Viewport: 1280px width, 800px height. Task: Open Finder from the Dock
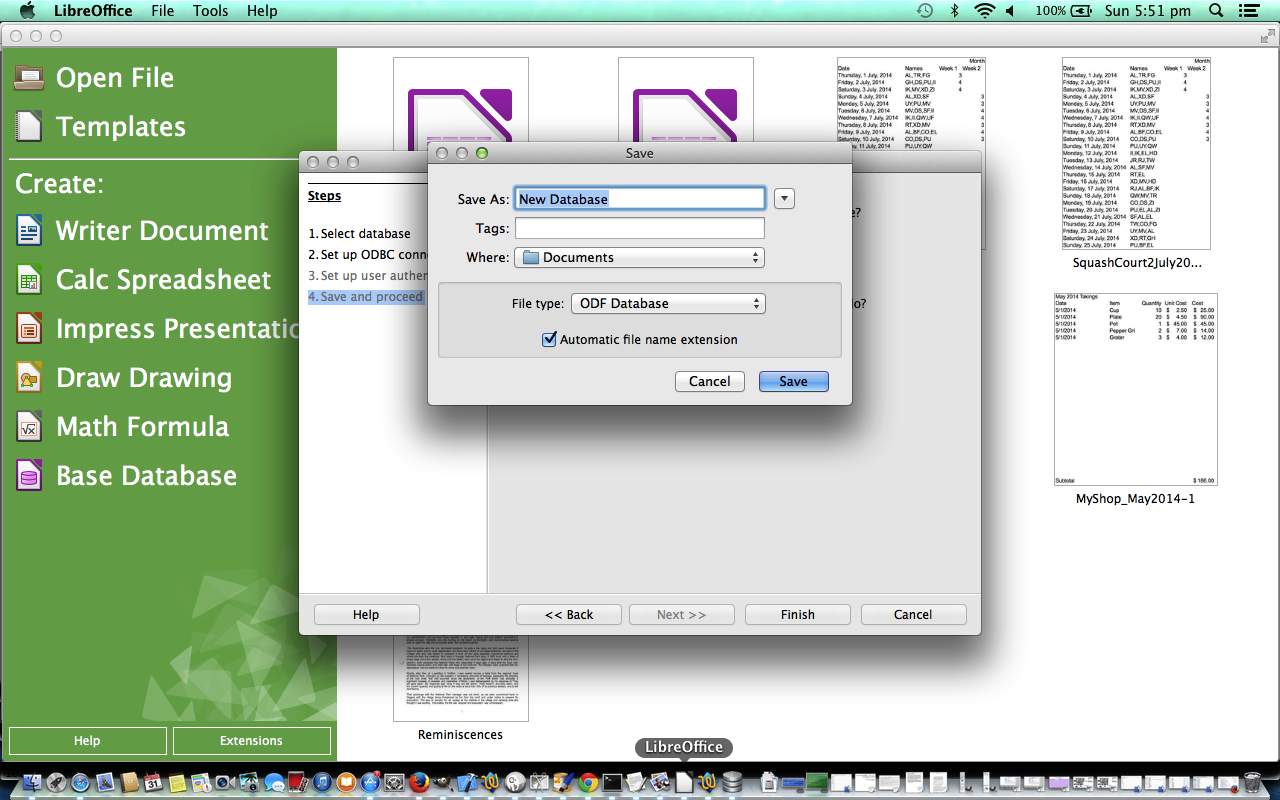[32, 782]
